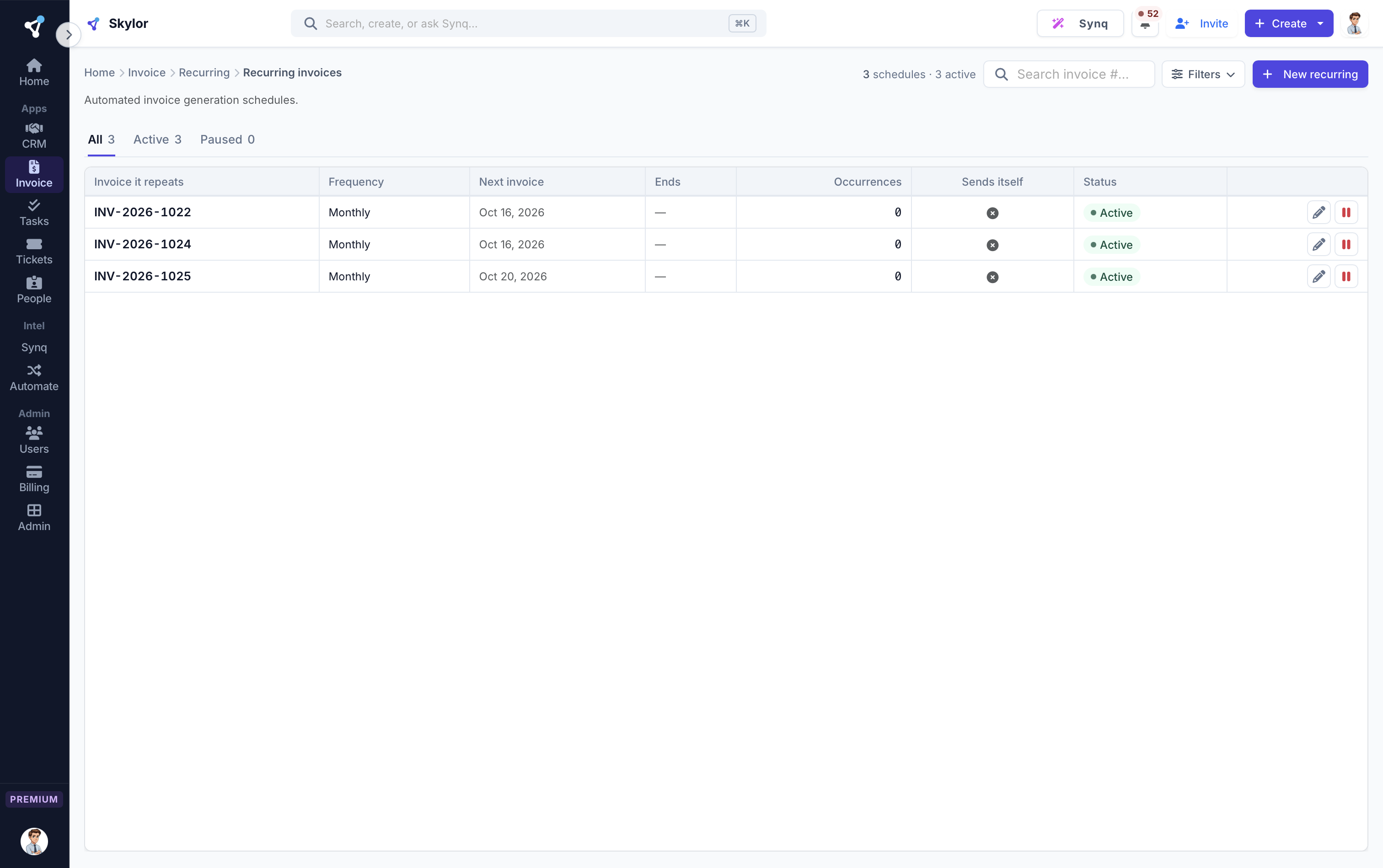Click the Skylor logo at sidebar top
Screen dimensions: 1383x868
tap(34, 27)
